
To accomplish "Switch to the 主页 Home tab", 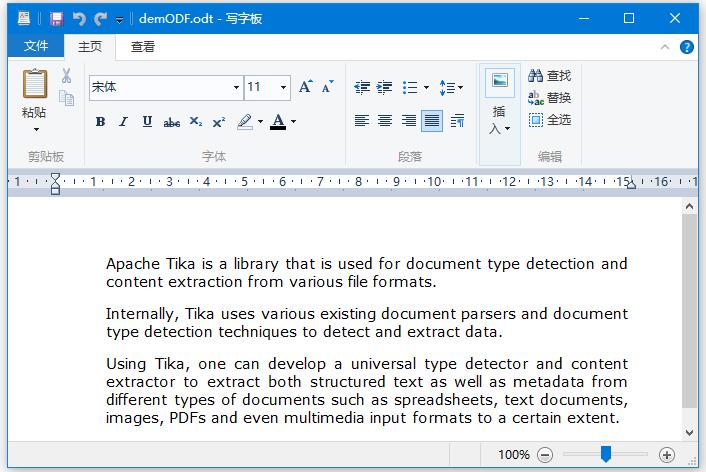I will pyautogui.click(x=90, y=46).
